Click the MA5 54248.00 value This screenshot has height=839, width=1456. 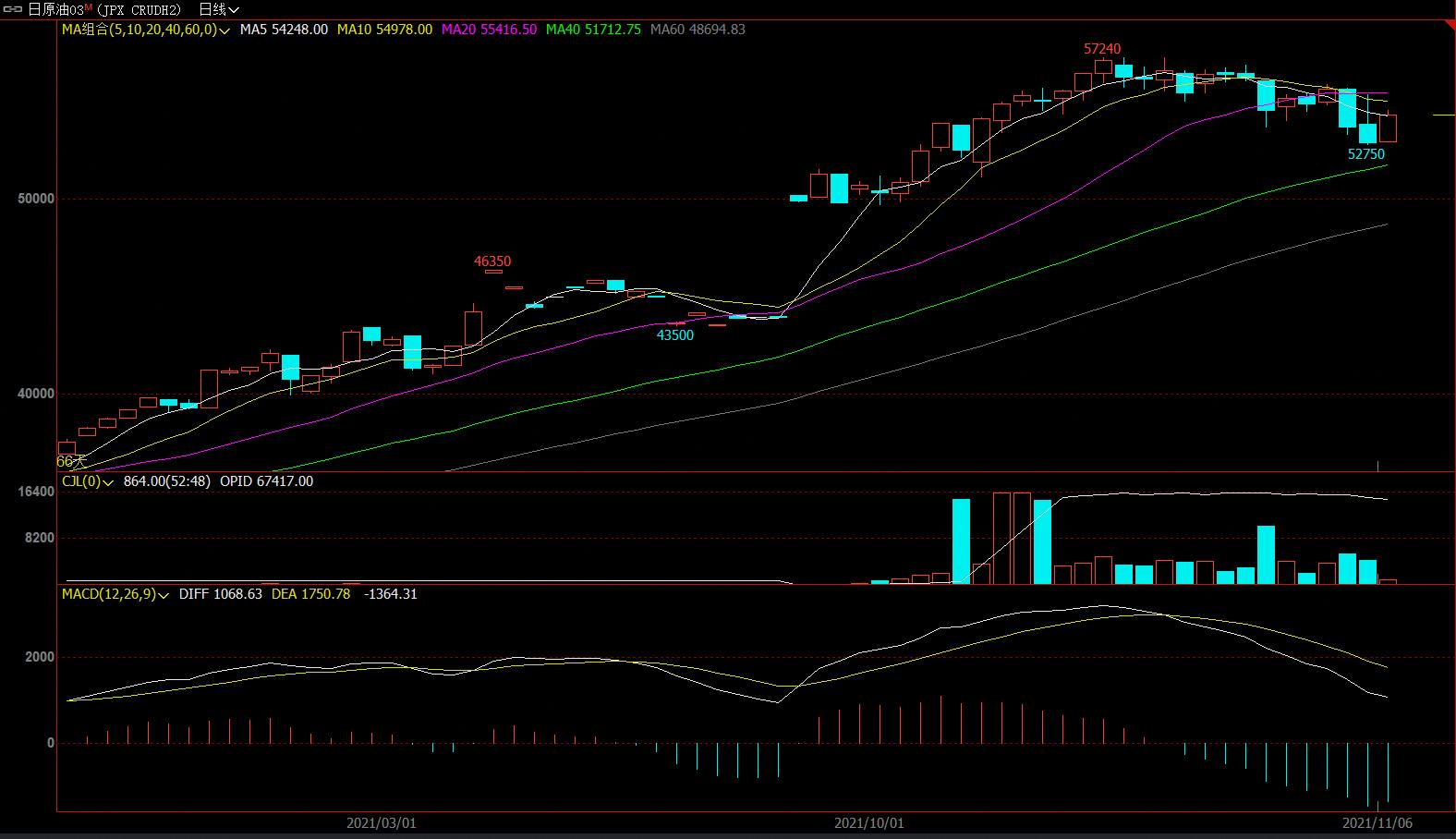click(x=284, y=30)
